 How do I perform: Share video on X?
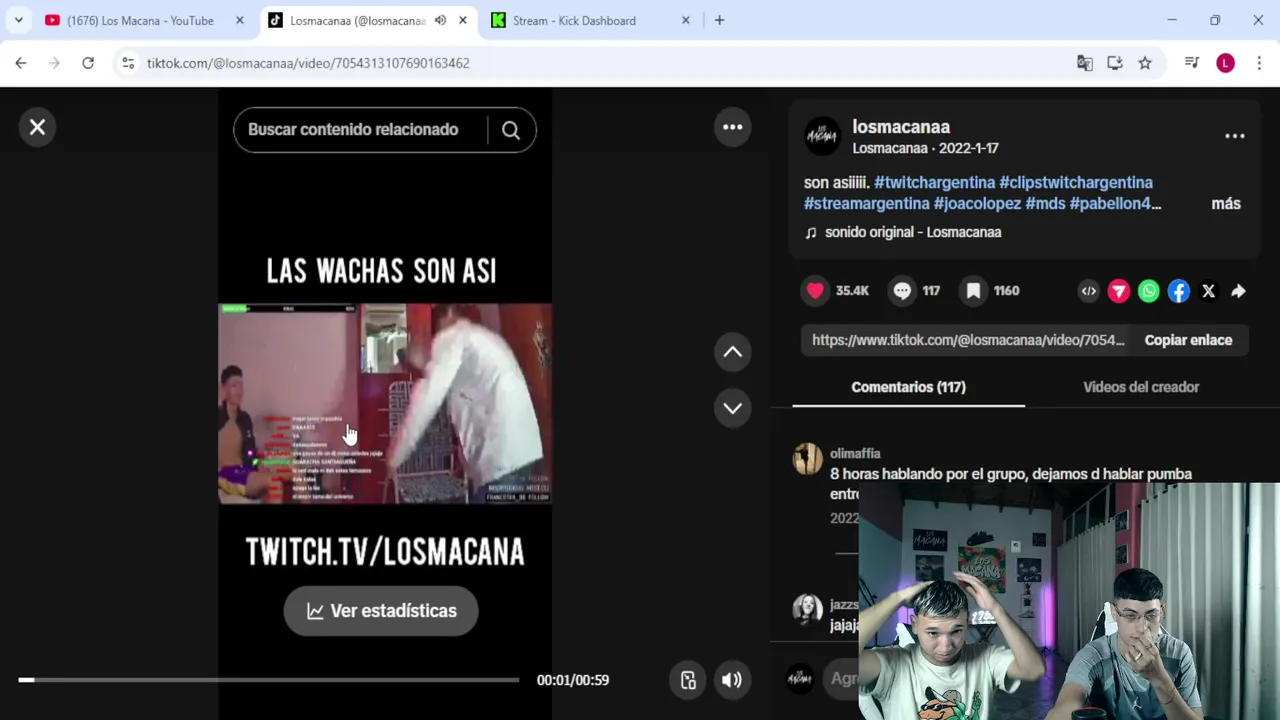(1209, 291)
